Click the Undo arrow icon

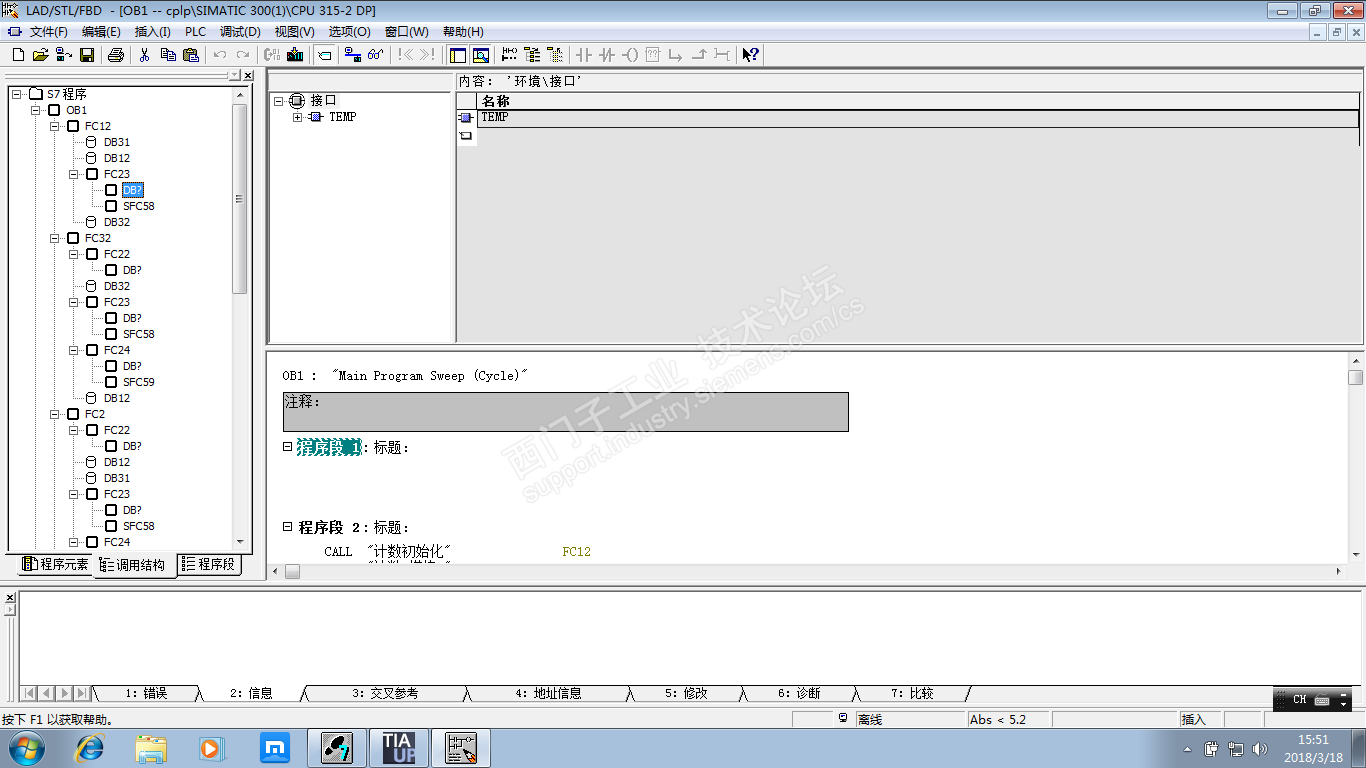(x=220, y=55)
